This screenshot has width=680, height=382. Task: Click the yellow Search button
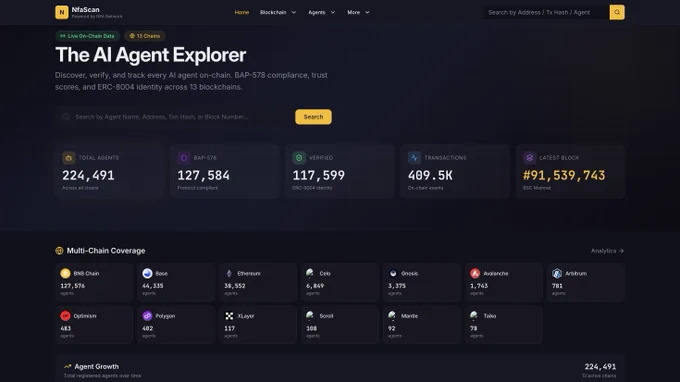[313, 117]
